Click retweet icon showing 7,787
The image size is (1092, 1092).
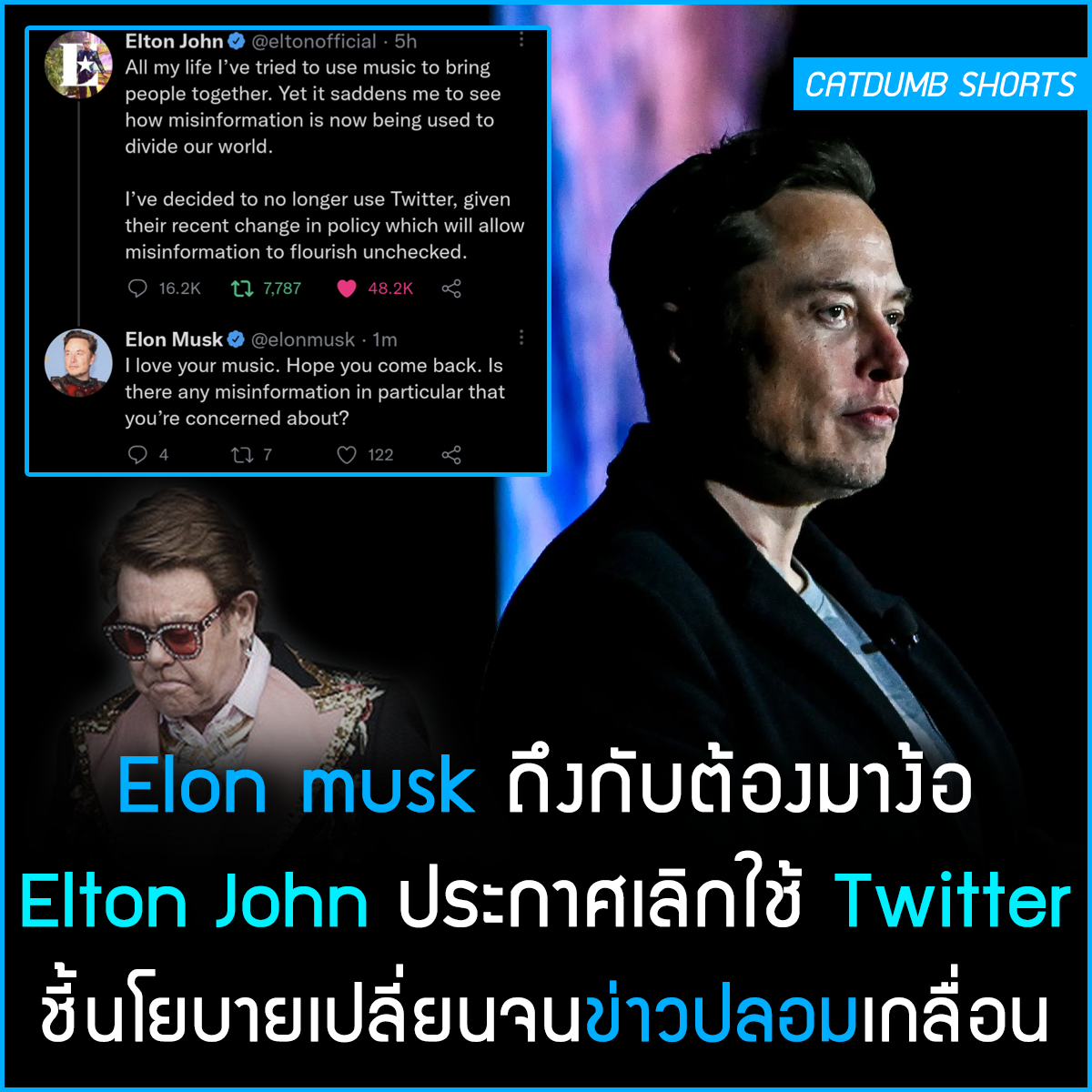point(241,288)
